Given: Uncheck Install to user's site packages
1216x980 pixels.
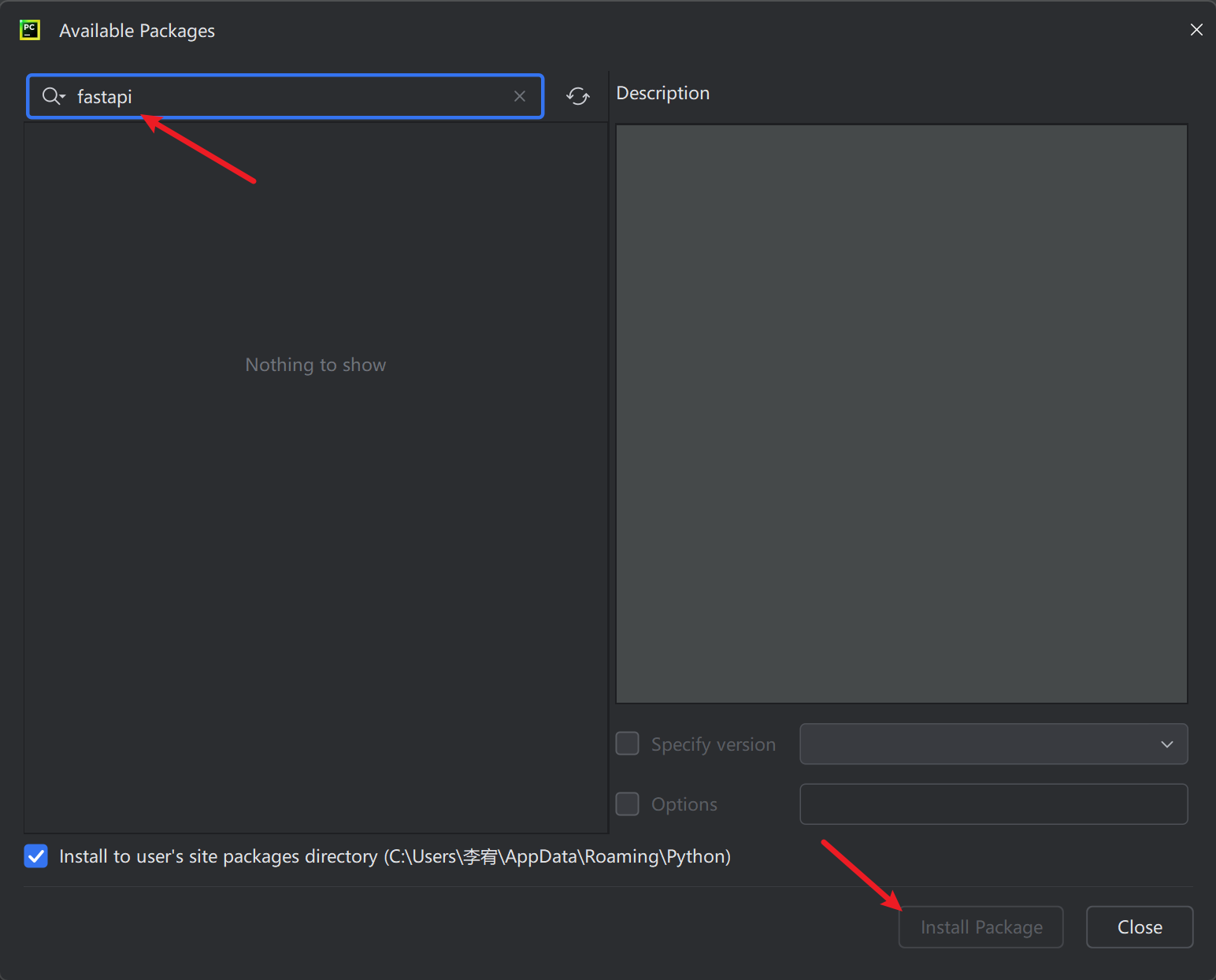Looking at the screenshot, I should click(36, 856).
